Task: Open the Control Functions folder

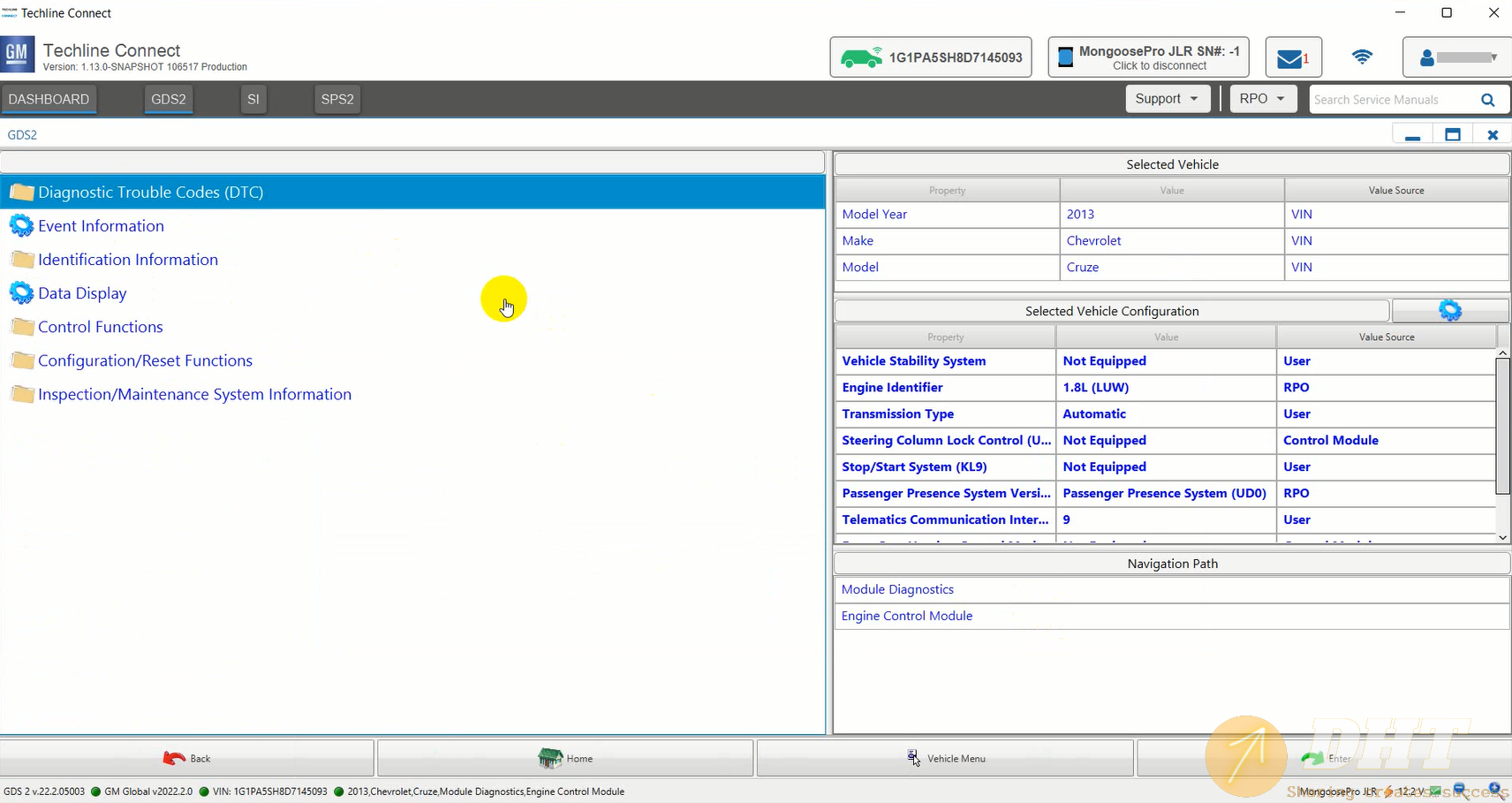Action: 100,327
